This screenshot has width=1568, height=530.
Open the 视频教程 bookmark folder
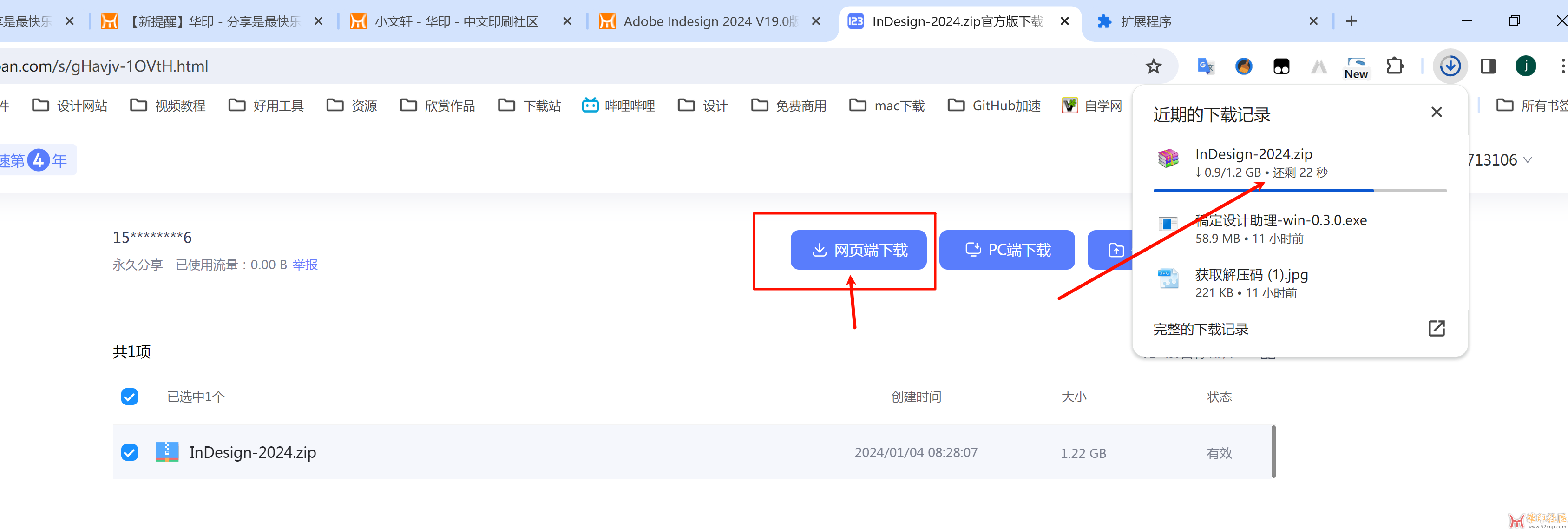pyautogui.click(x=168, y=106)
